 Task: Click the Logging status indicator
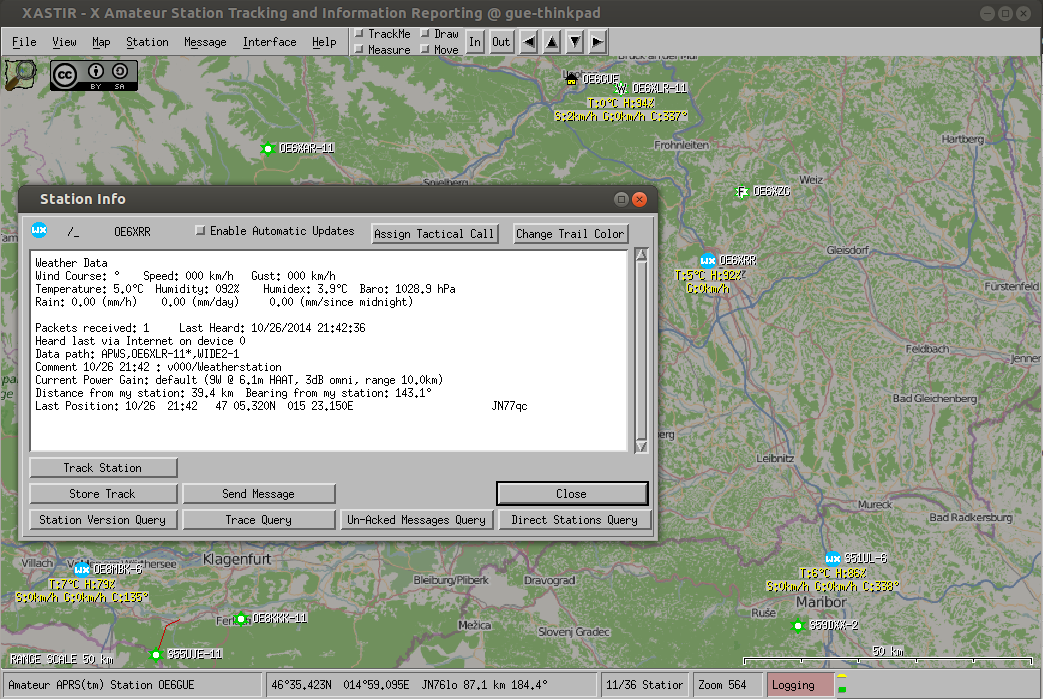[x=800, y=684]
